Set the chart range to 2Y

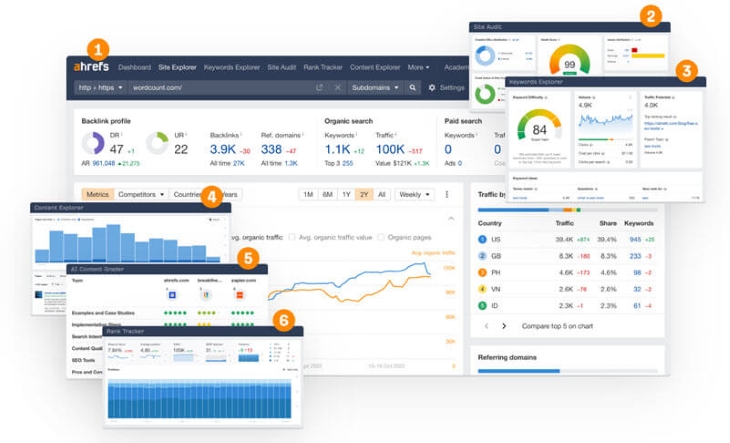click(364, 195)
